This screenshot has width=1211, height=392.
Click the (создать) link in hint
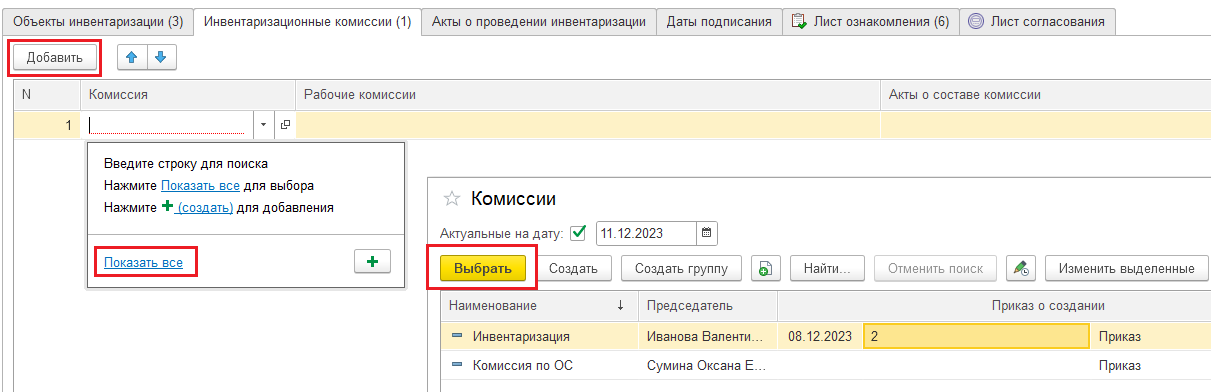click(205, 207)
